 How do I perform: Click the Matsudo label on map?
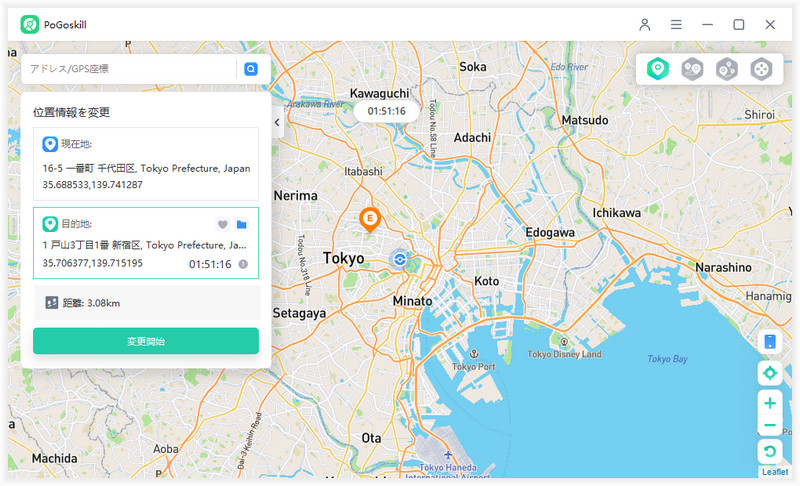(x=585, y=120)
